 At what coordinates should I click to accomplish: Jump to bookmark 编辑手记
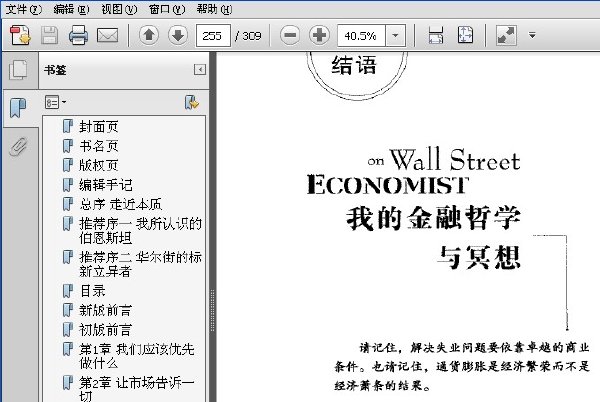click(x=106, y=185)
